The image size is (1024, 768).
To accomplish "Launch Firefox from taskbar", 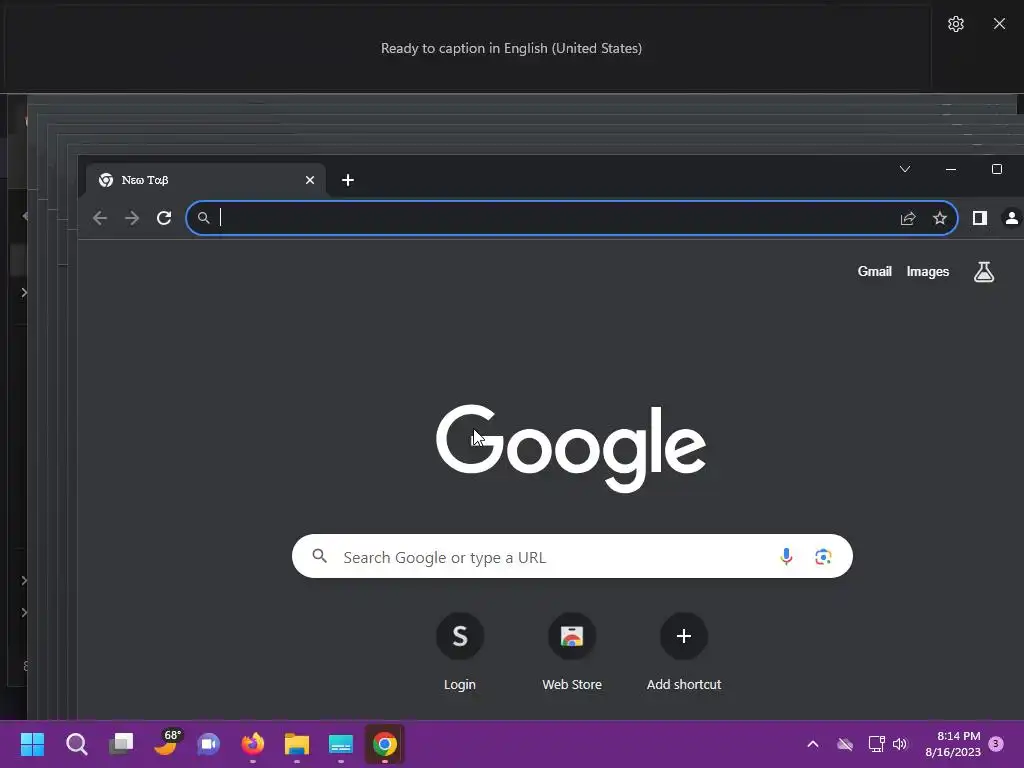I will pos(253,744).
